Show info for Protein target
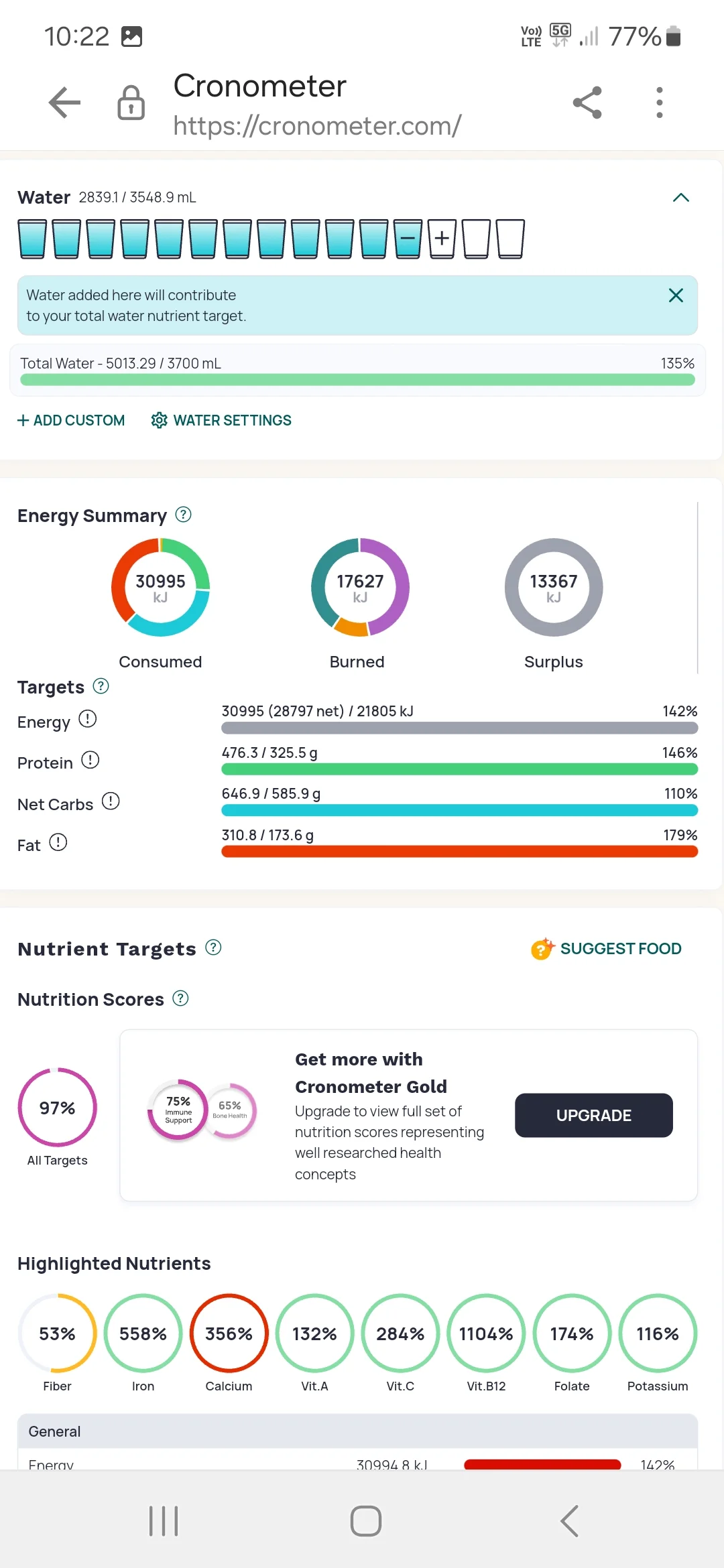The height and width of the screenshot is (1568, 724). point(90,761)
